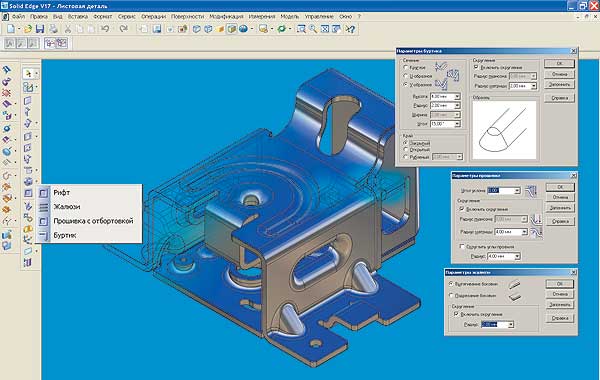This screenshot has height=380, width=600.
Task: Click the Redo arrow icon
Action: pyautogui.click(x=123, y=29)
